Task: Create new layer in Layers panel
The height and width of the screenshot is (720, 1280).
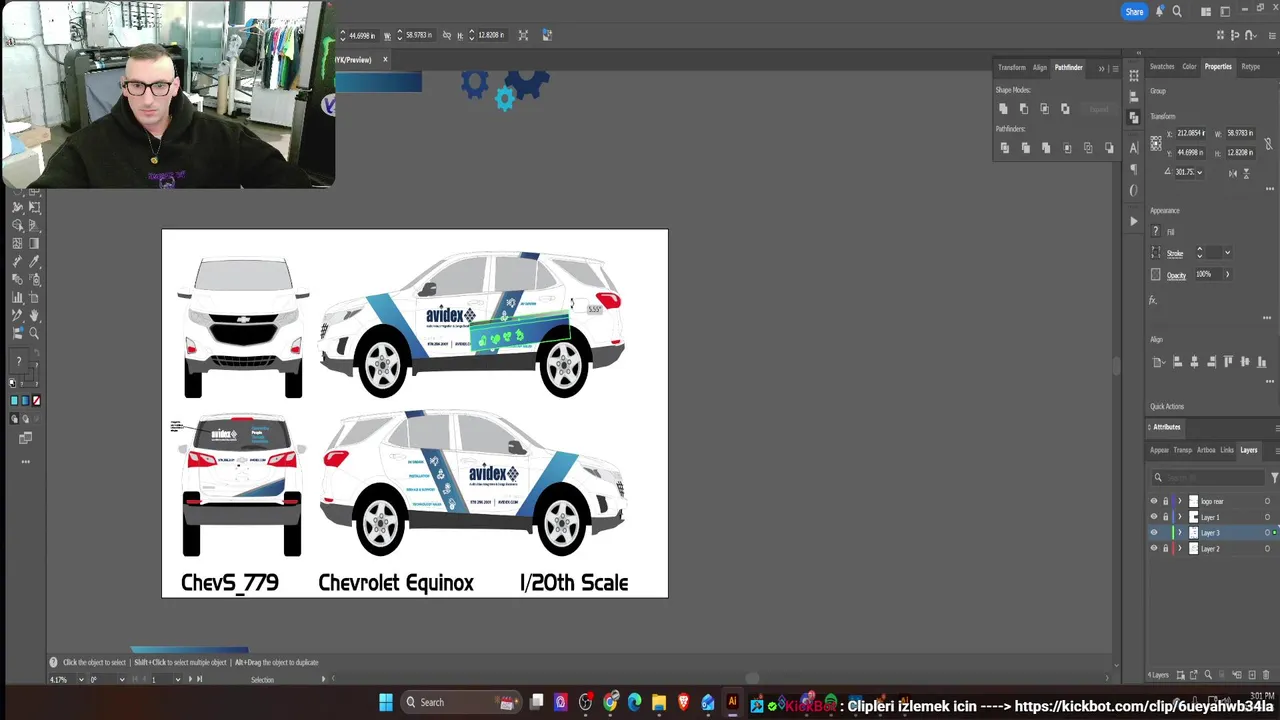Action: [x=1252, y=675]
